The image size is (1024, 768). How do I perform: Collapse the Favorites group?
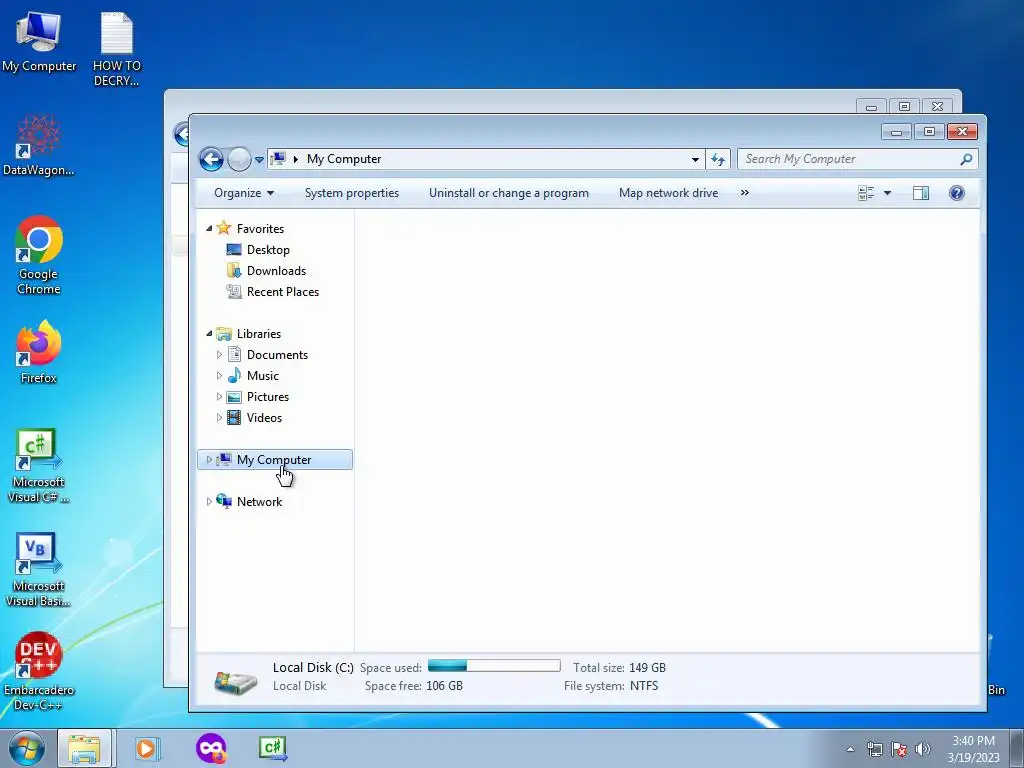tap(209, 229)
